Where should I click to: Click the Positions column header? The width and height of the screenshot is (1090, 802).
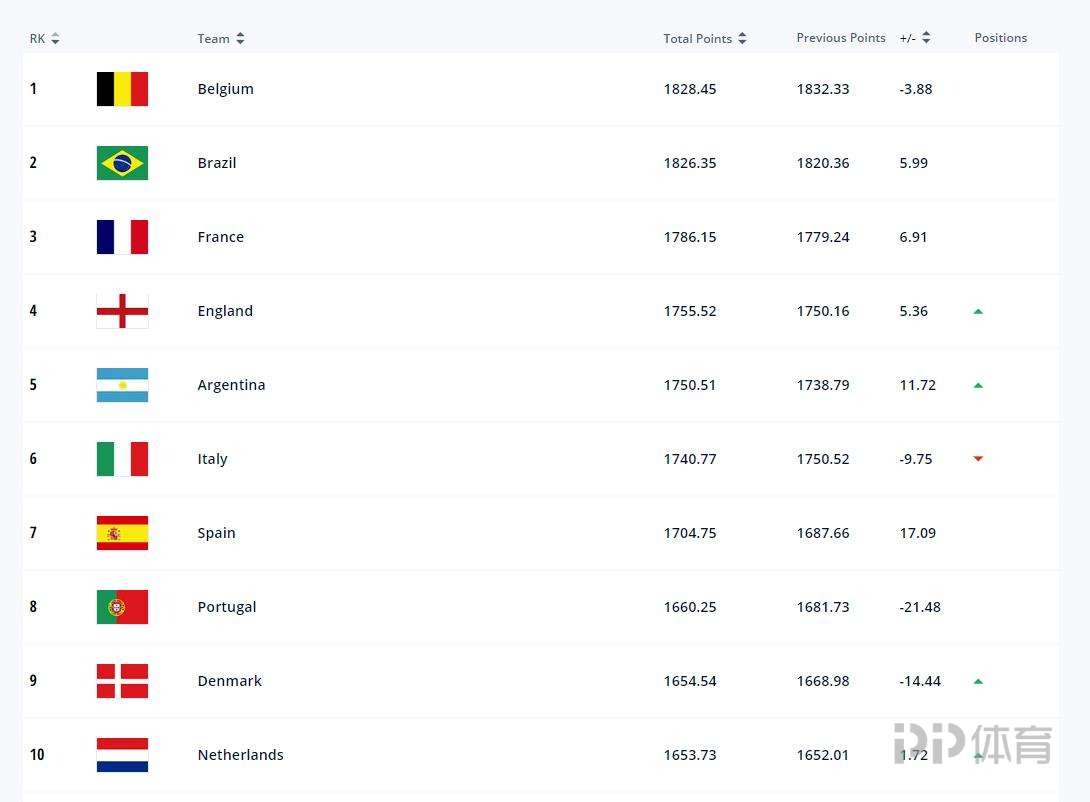pyautogui.click(x=1000, y=38)
